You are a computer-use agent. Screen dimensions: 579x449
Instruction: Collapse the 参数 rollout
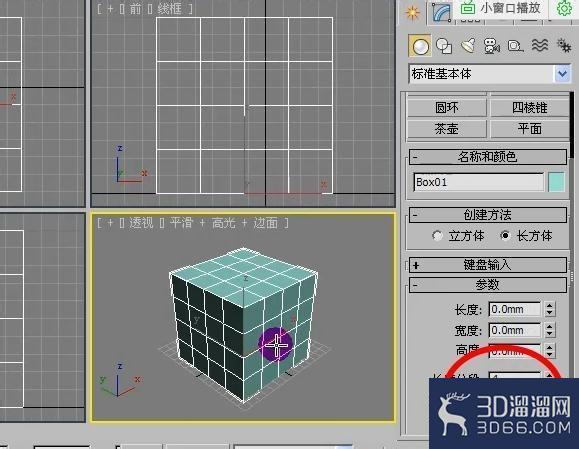pyautogui.click(x=488, y=285)
